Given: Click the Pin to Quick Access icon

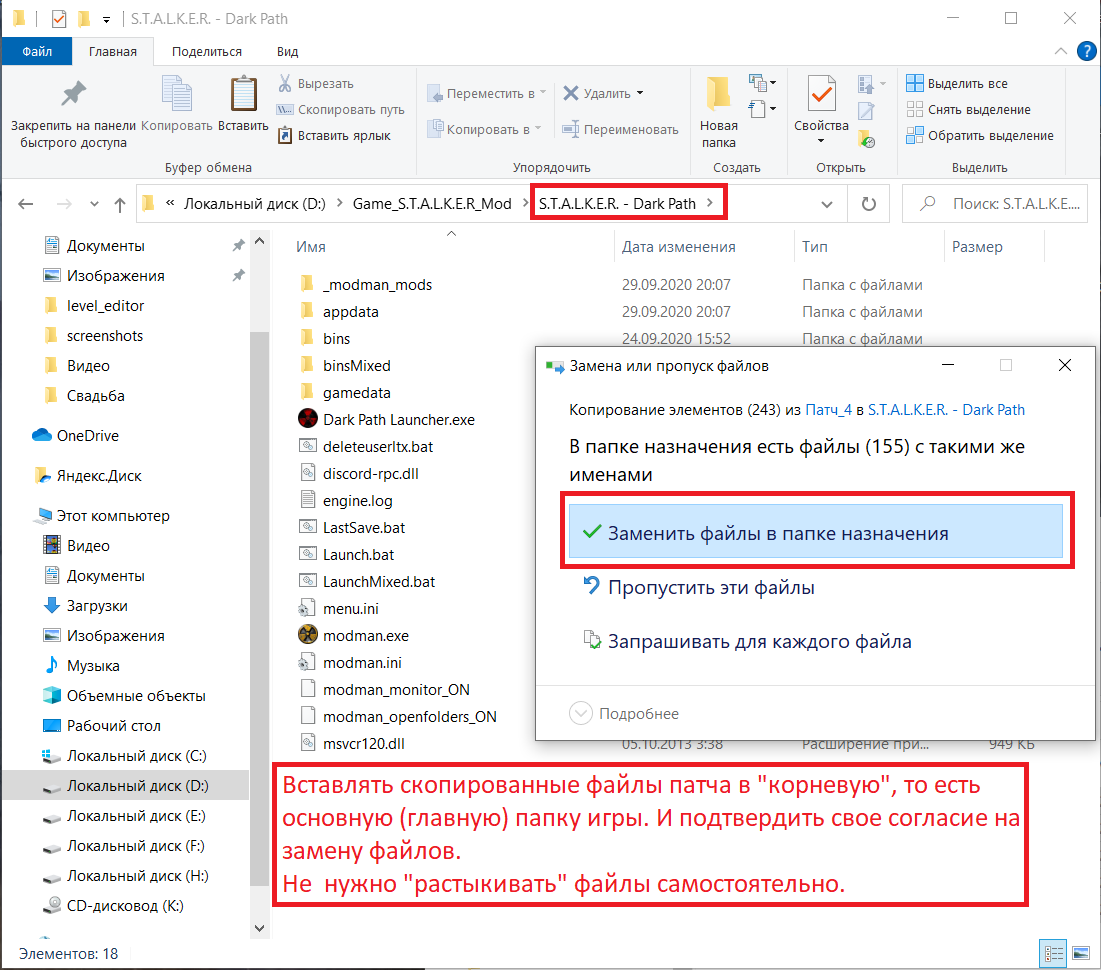Looking at the screenshot, I should (74, 94).
